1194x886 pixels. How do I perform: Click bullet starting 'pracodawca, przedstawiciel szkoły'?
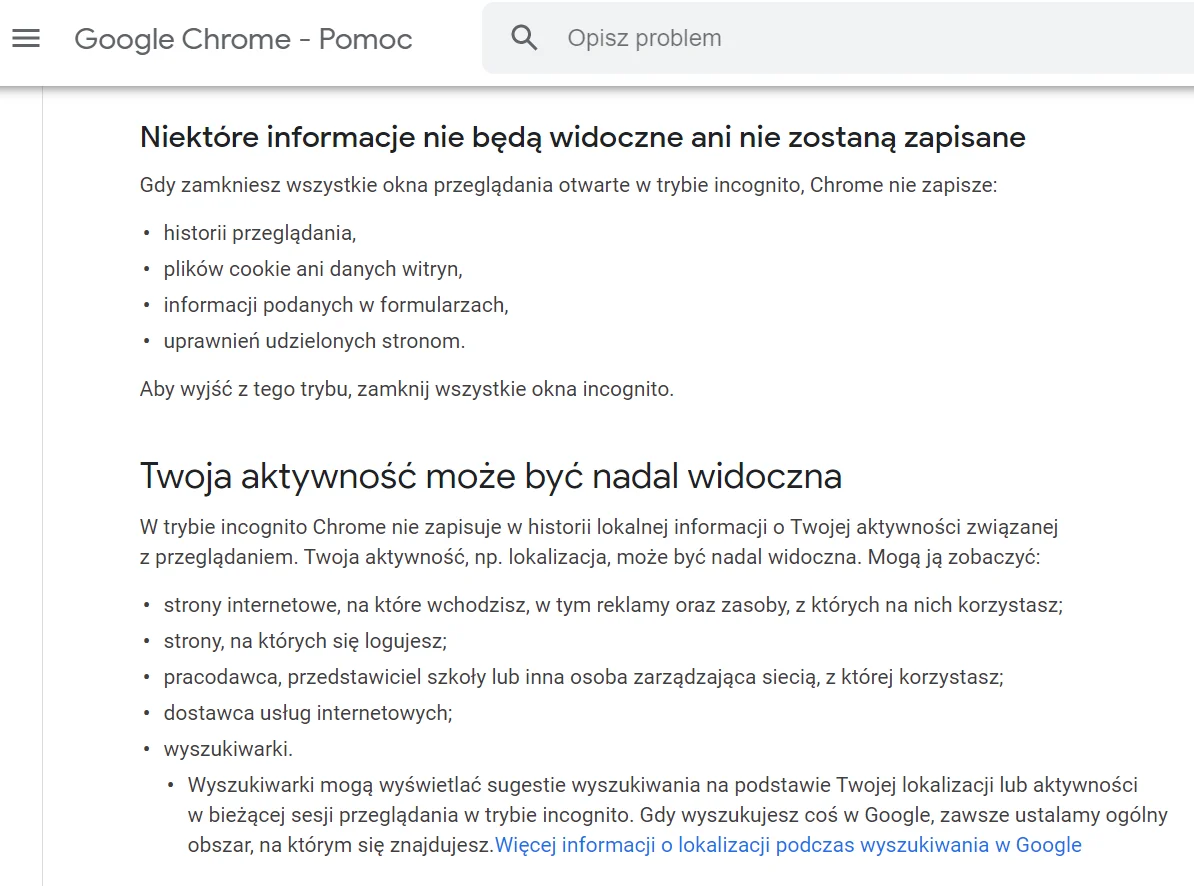click(583, 677)
